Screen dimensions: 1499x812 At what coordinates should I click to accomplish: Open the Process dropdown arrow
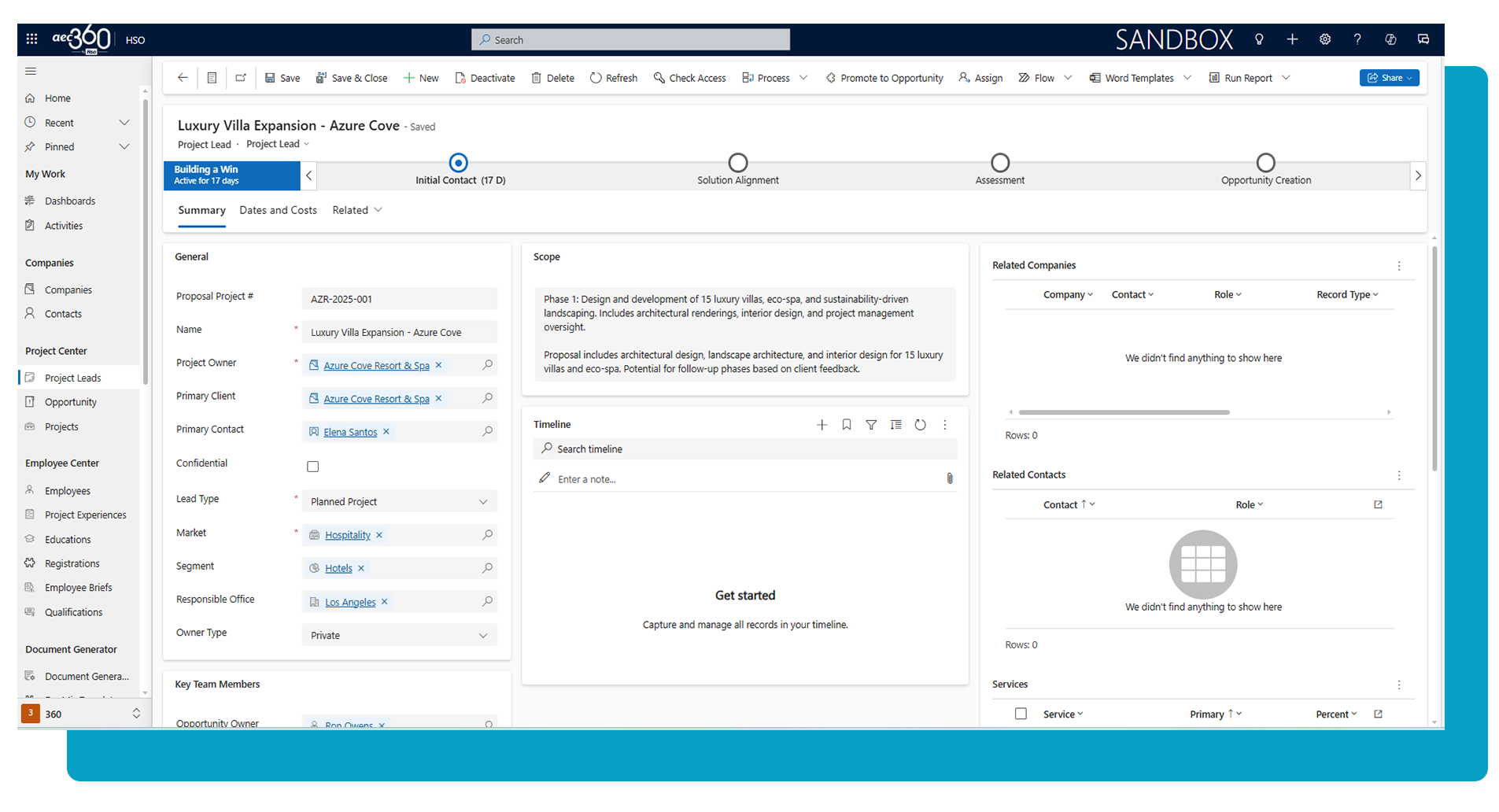803,78
